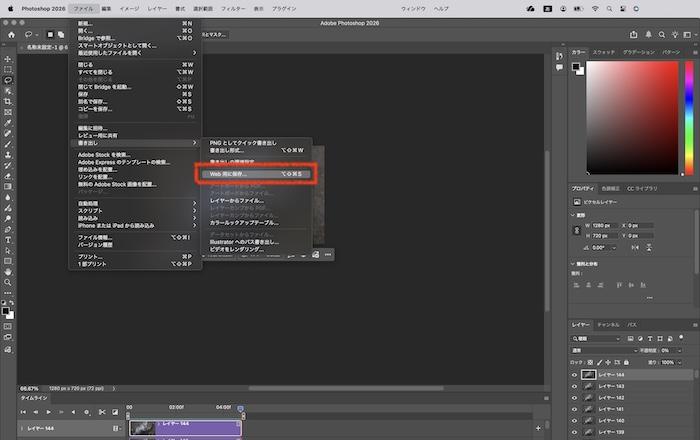Image resolution: width=700 pixels, height=440 pixels.
Task: Open timeline settings gear icon
Action: [x=87, y=412]
